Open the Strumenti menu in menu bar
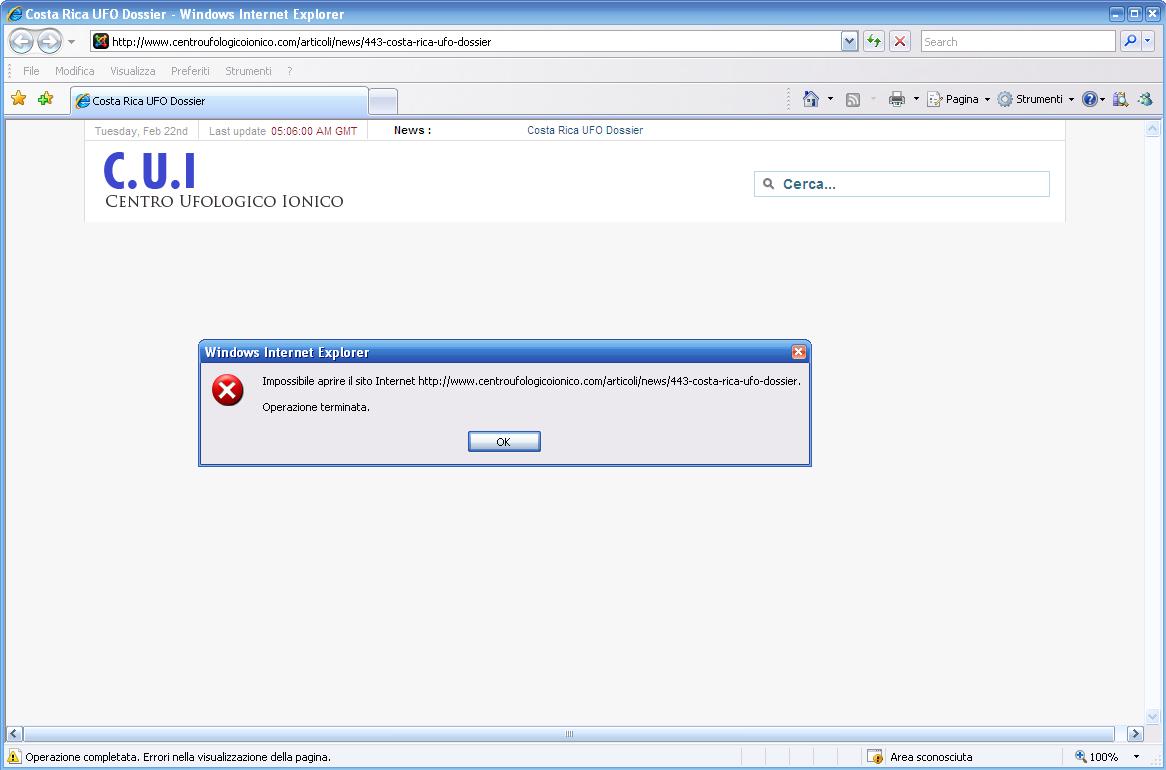The height and width of the screenshot is (770, 1166). point(248,71)
